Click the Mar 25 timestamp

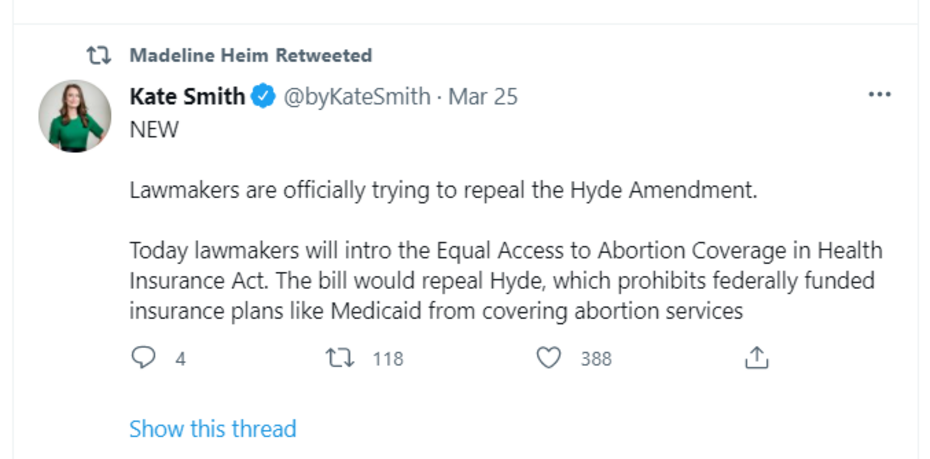pyautogui.click(x=483, y=97)
